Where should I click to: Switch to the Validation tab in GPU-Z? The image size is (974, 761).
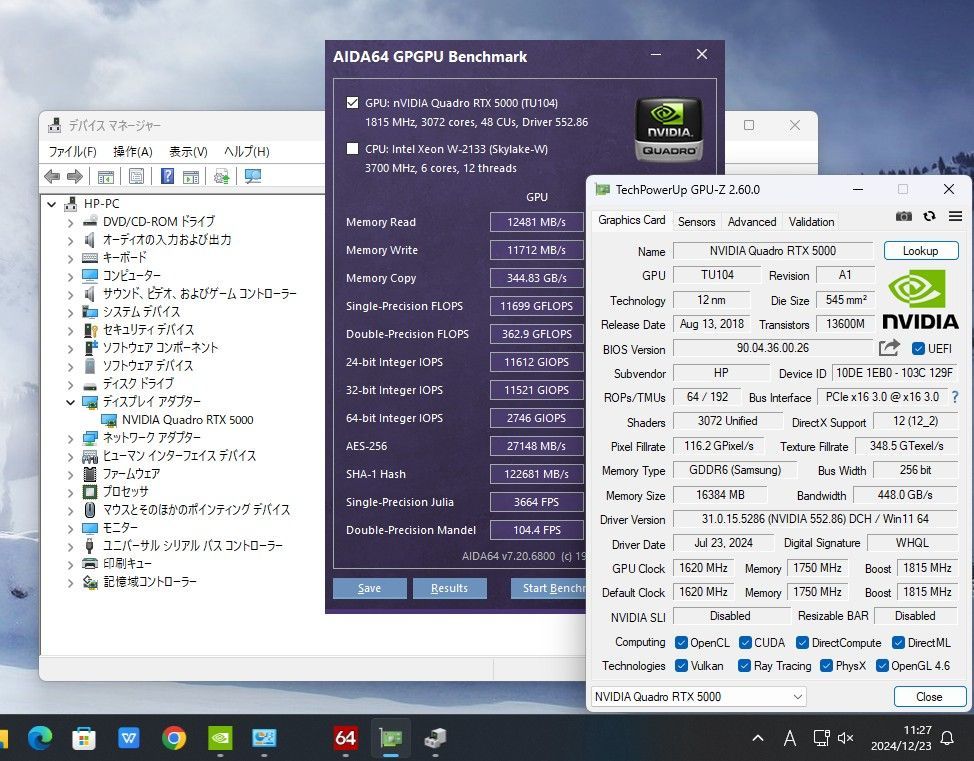(x=811, y=222)
